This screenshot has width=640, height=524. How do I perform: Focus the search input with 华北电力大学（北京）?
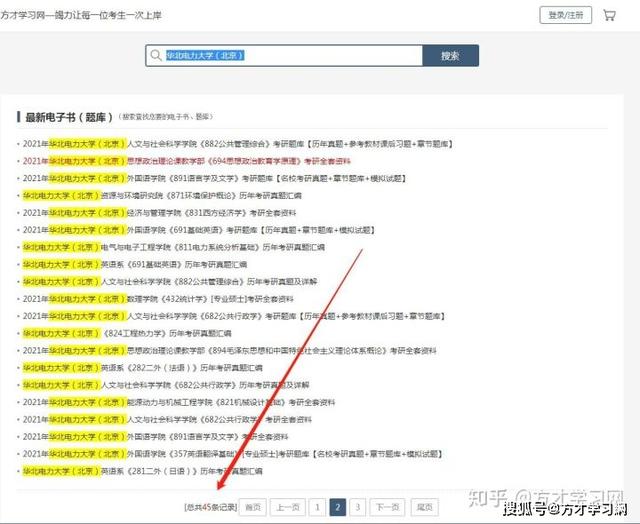[284, 56]
